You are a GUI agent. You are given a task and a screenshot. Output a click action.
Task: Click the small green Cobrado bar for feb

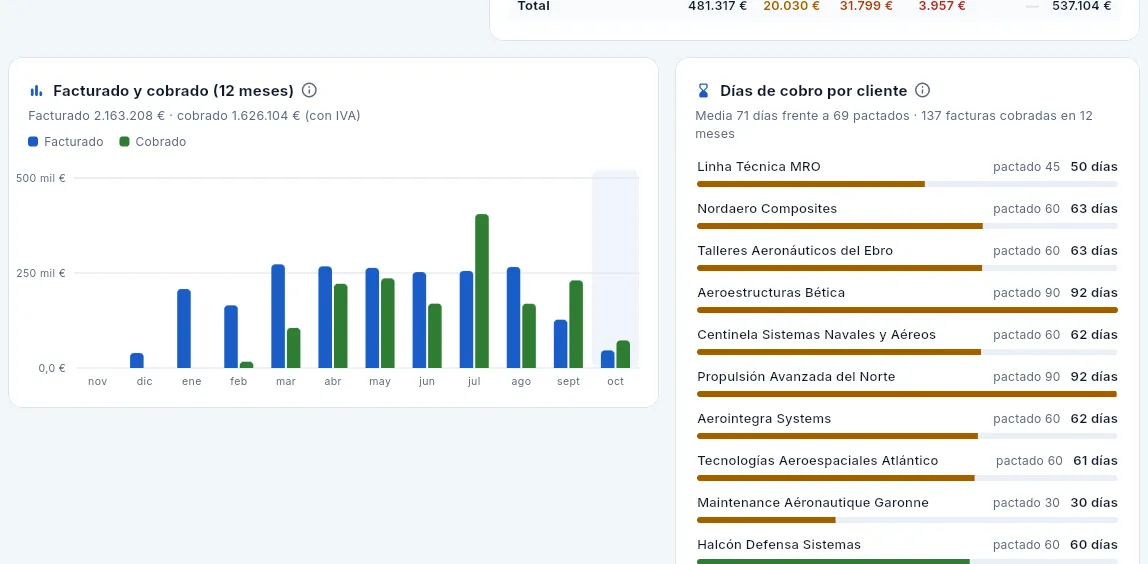pyautogui.click(x=247, y=365)
